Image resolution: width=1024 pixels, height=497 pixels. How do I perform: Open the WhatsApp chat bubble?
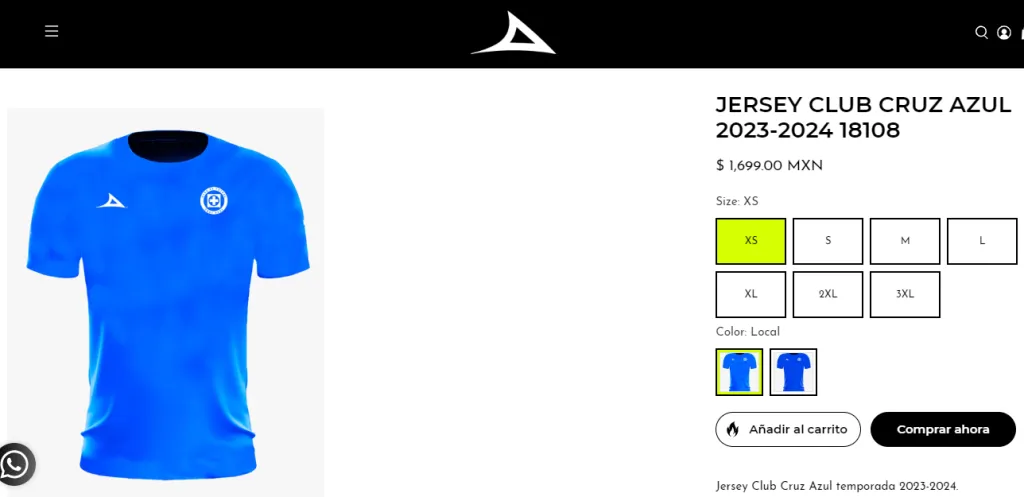tap(16, 464)
